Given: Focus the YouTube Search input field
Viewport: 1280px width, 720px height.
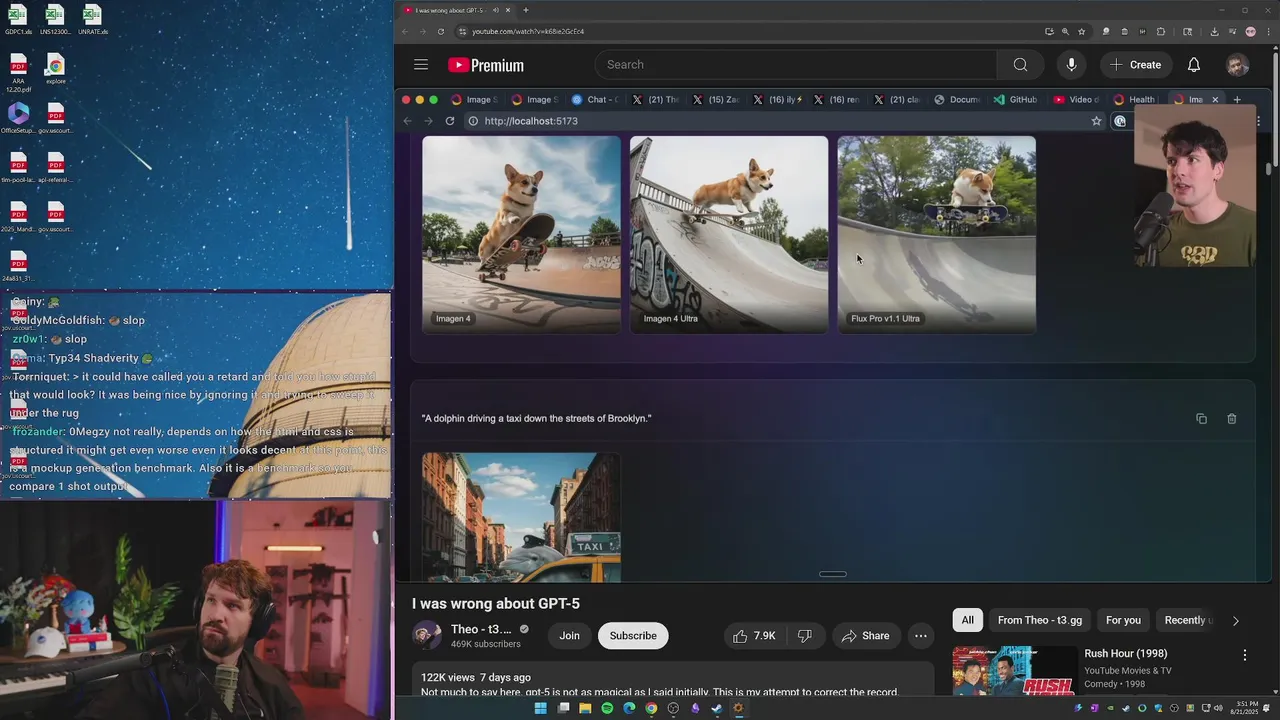Looking at the screenshot, I should coord(796,65).
